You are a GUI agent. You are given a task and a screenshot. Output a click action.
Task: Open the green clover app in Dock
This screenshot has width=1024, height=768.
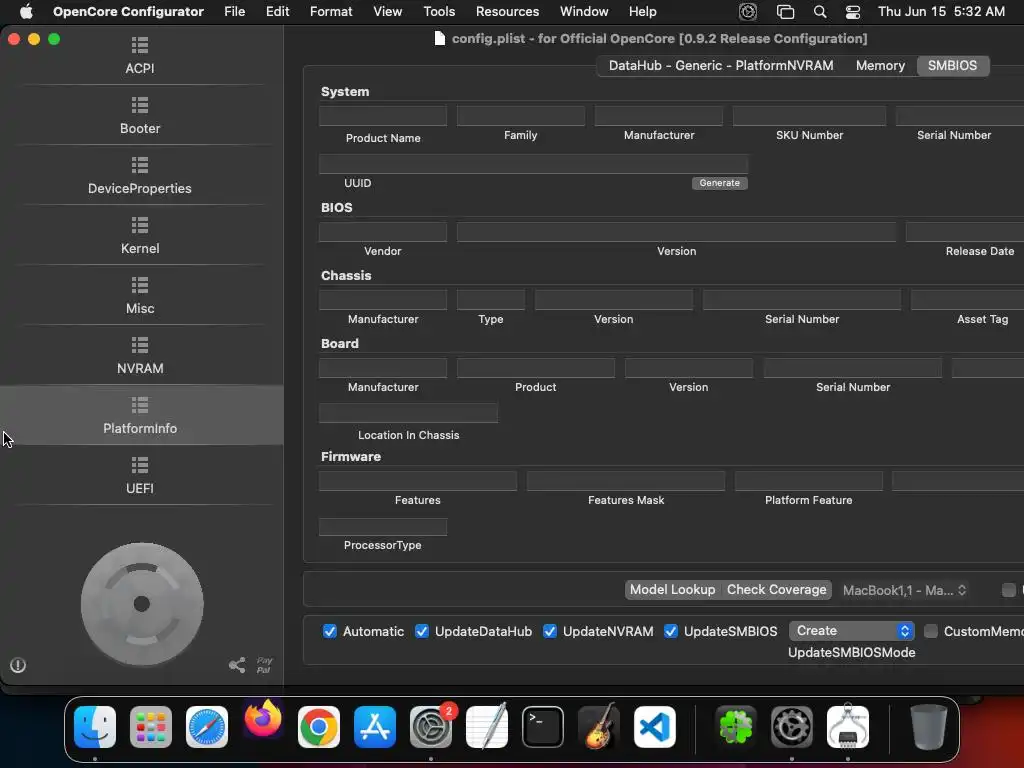coord(735,727)
